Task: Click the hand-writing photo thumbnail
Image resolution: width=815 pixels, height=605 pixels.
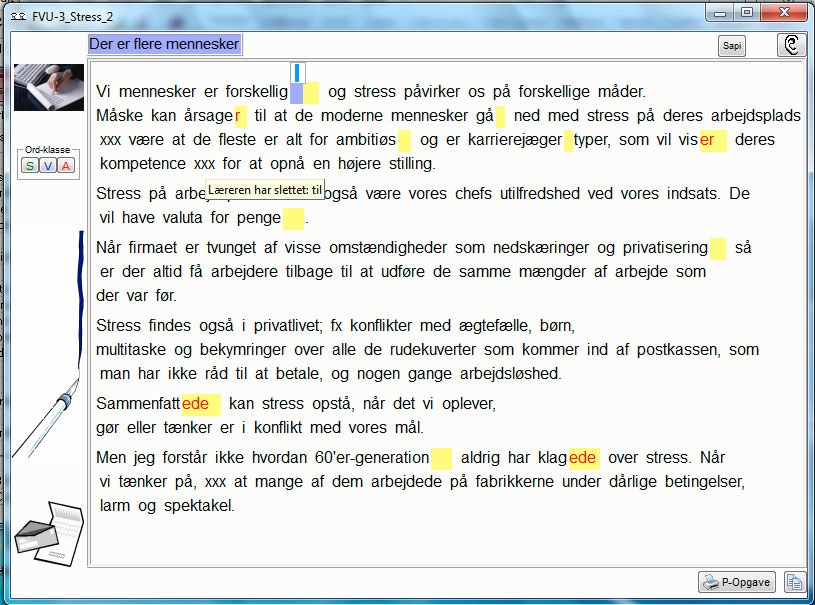Action: coord(49,87)
